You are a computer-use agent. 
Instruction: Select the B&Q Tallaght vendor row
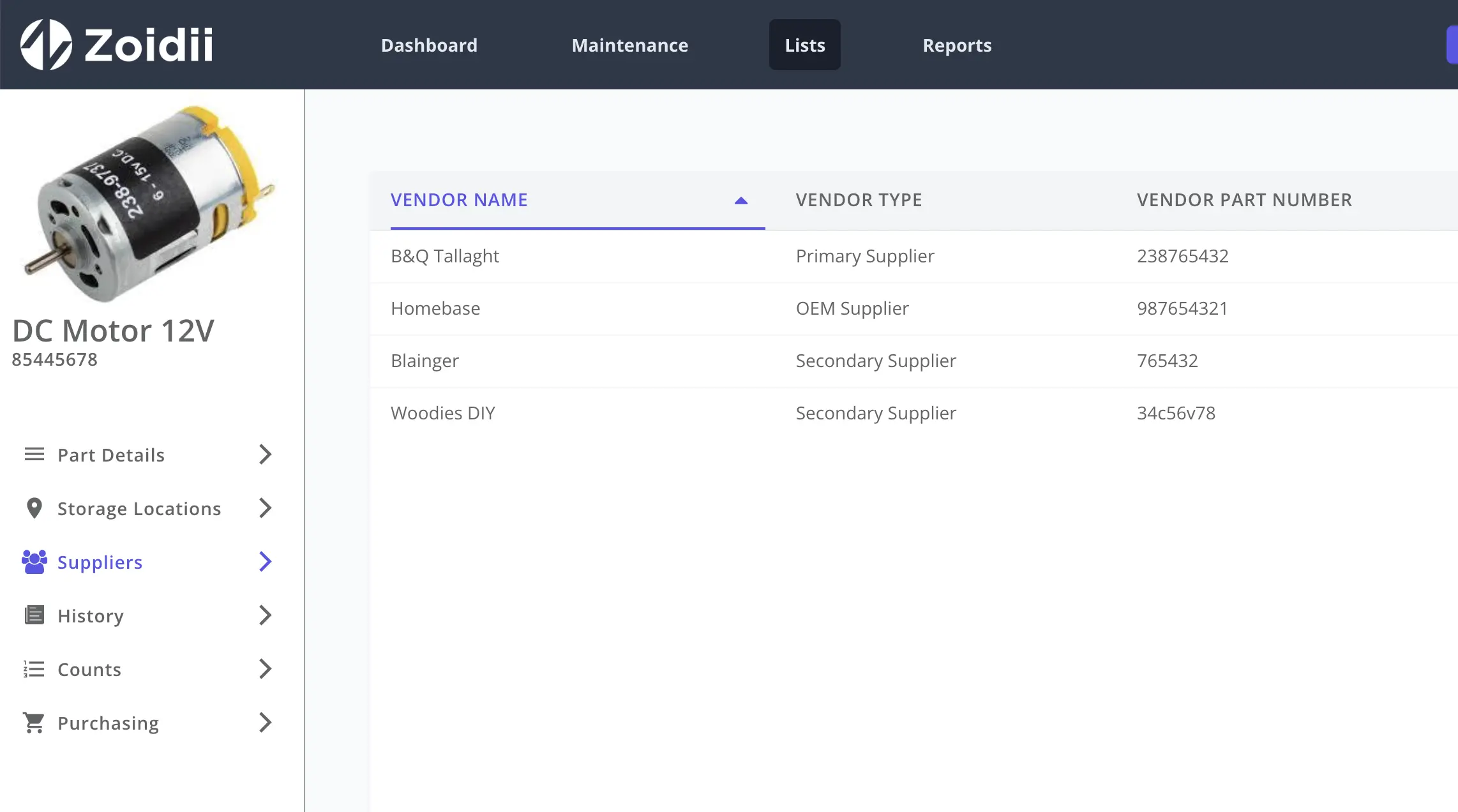(913, 256)
